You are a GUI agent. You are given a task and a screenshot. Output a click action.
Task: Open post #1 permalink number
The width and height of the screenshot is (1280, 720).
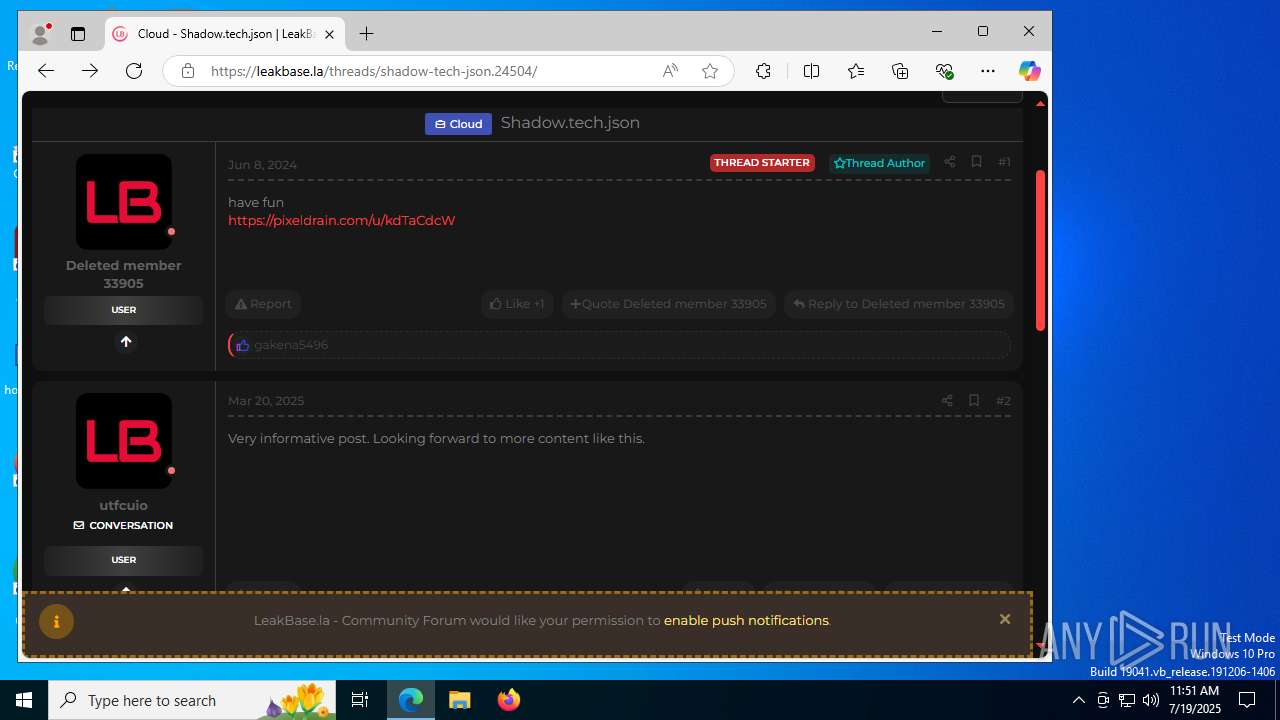click(x=1004, y=162)
